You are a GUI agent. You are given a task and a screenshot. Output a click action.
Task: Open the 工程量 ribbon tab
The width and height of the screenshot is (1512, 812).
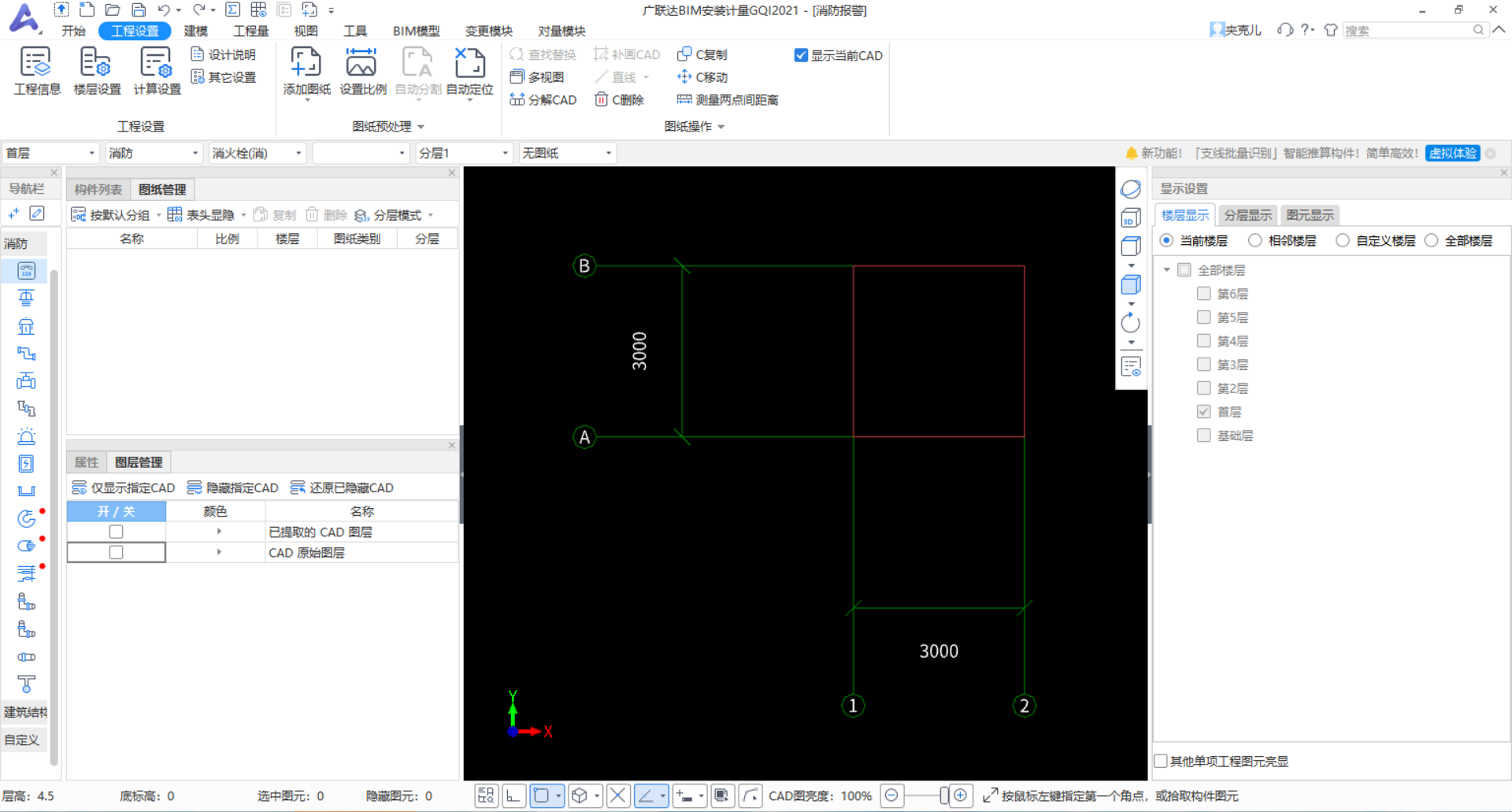[x=251, y=31]
